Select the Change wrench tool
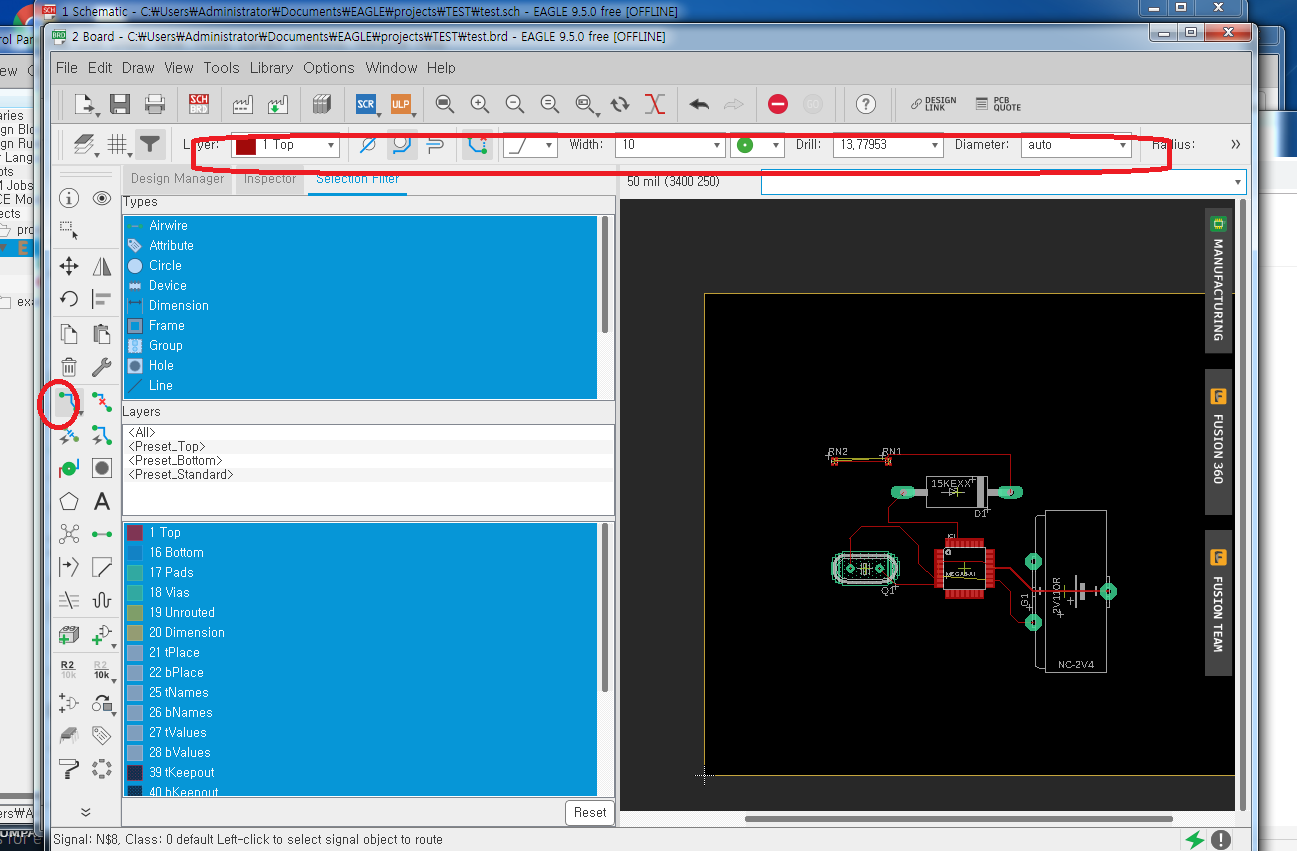Image resolution: width=1297 pixels, height=851 pixels. (x=101, y=367)
